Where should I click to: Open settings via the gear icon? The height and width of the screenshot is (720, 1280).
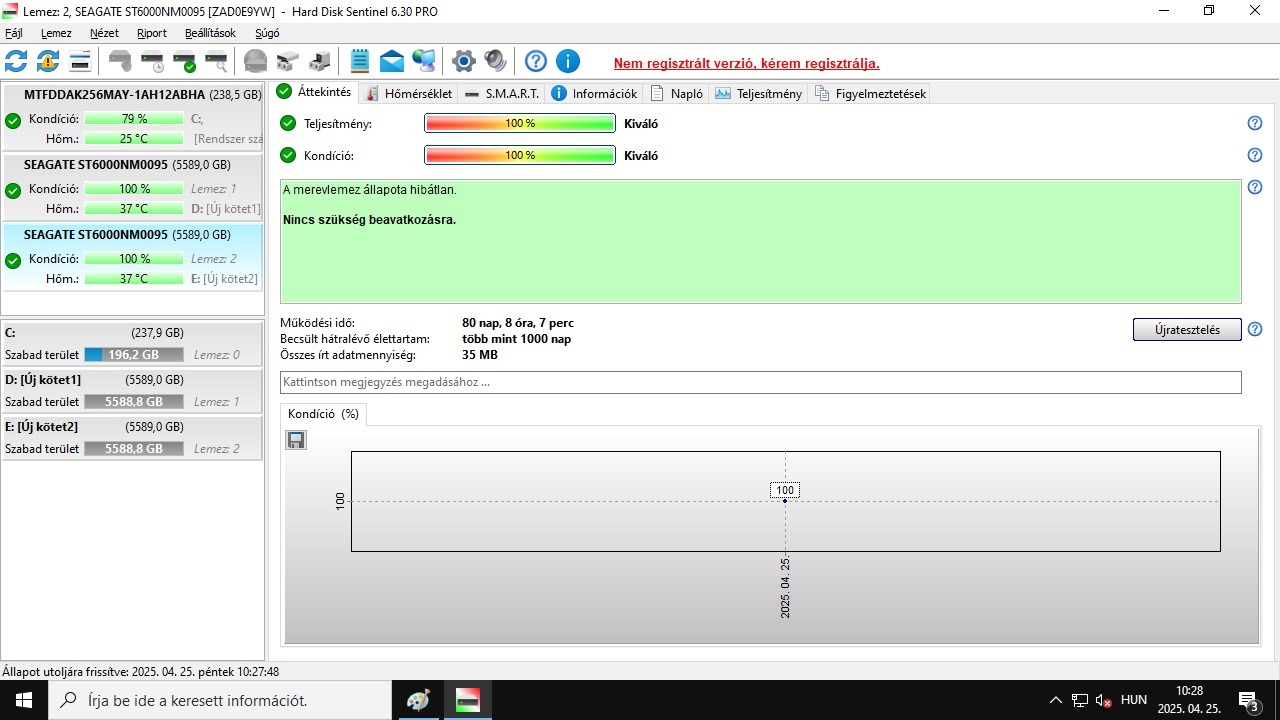pos(463,61)
